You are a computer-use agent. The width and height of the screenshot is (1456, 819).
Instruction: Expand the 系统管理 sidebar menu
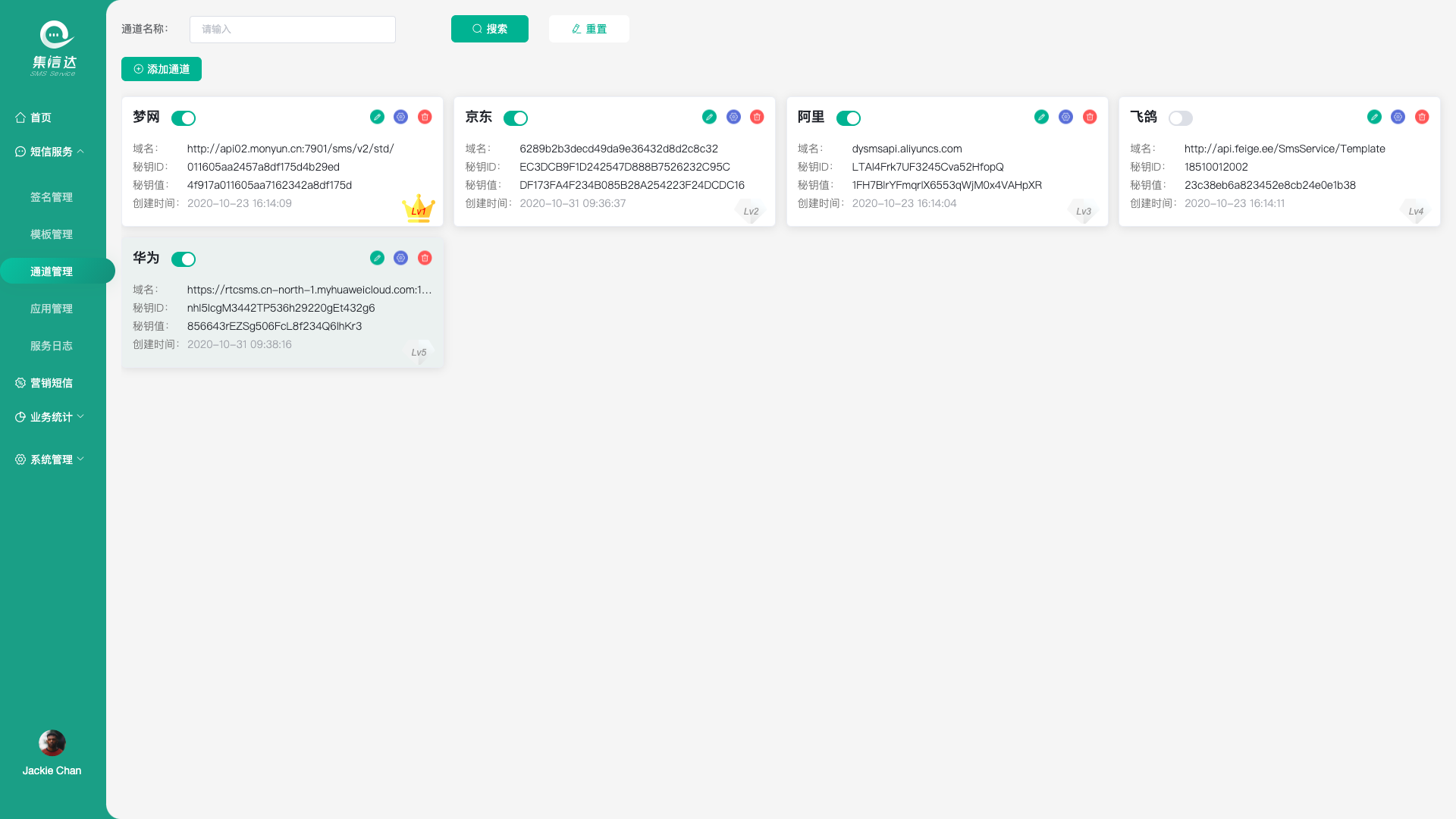click(x=51, y=460)
